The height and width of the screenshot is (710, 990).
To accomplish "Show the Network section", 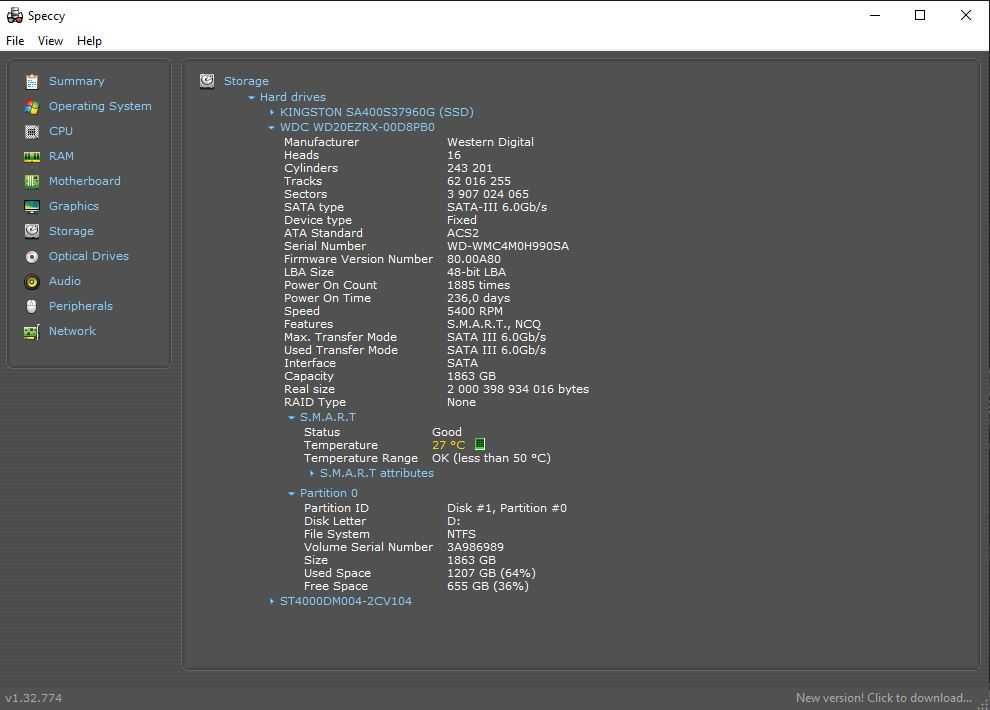I will [72, 331].
